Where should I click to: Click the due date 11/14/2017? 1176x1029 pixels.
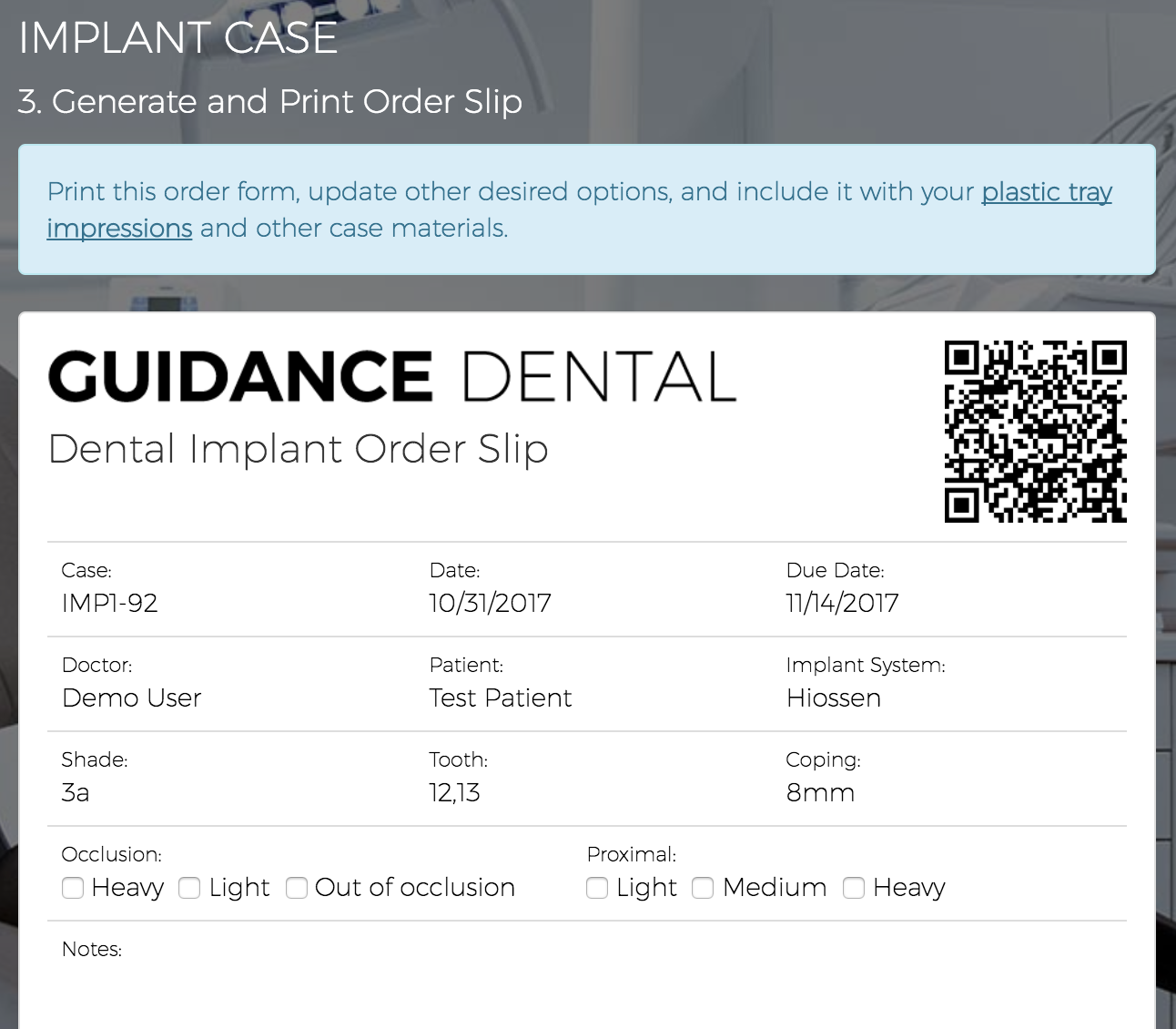tap(842, 603)
